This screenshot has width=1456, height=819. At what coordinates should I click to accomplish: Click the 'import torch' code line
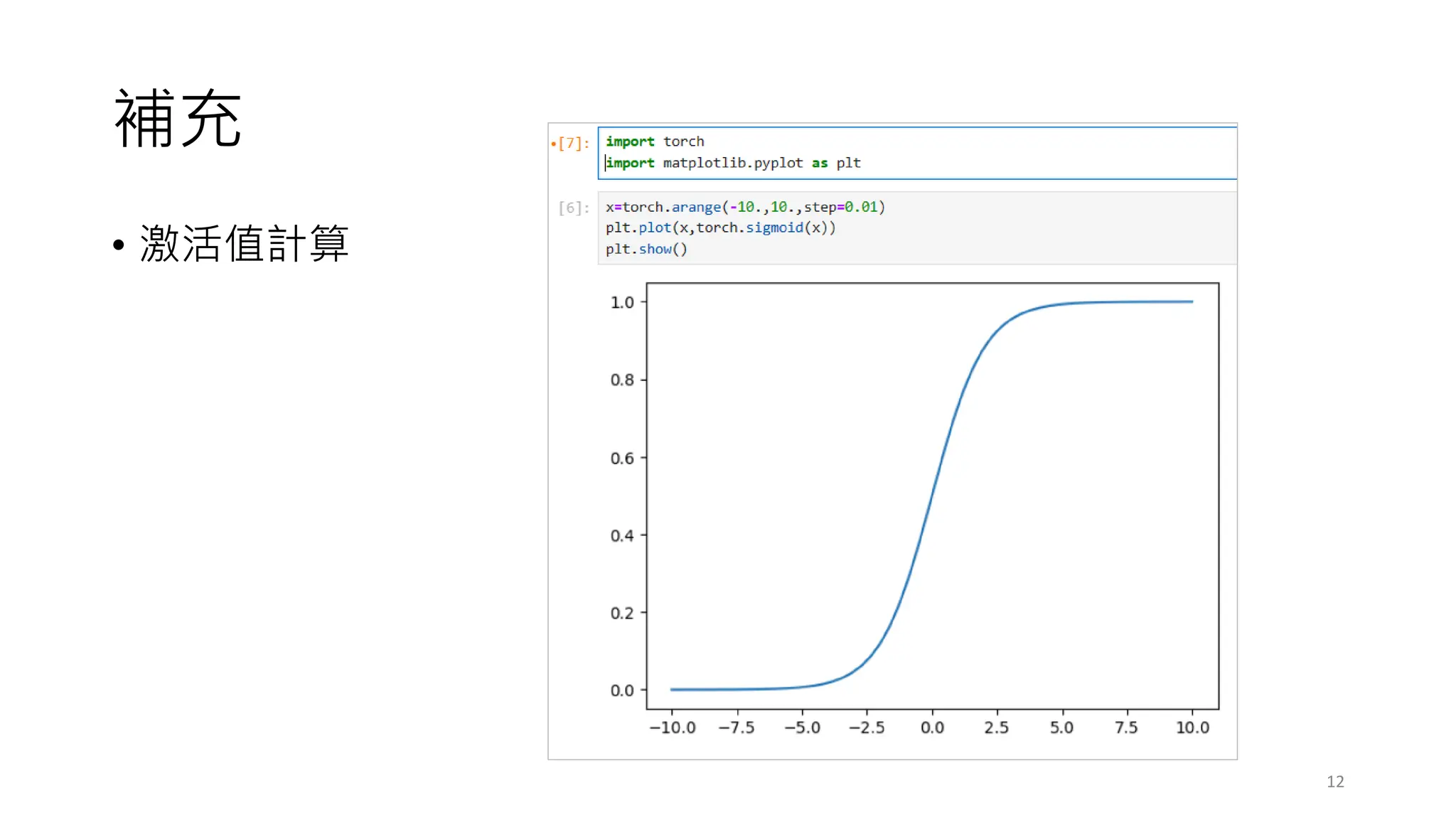pos(654,141)
